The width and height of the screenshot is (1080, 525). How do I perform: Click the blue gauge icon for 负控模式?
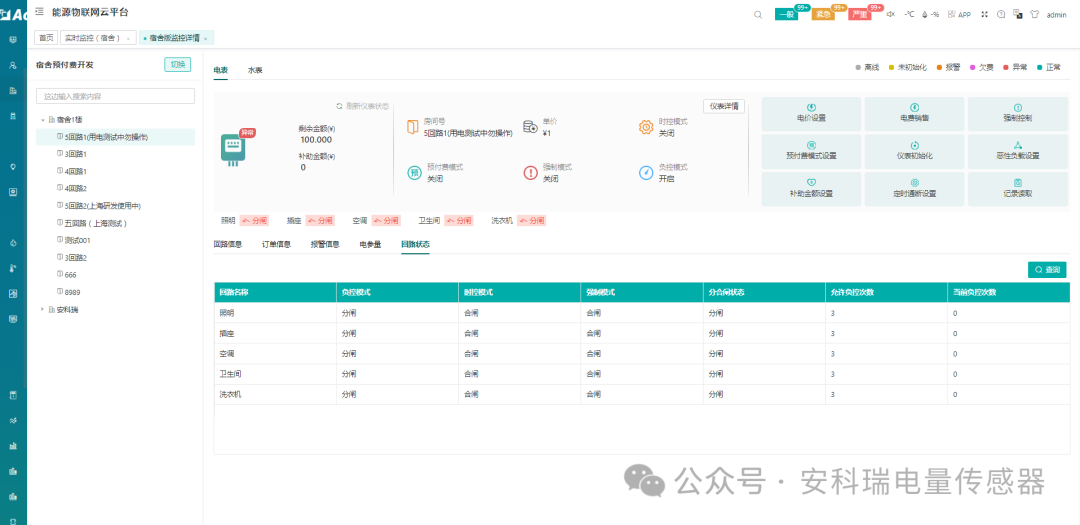tap(646, 172)
